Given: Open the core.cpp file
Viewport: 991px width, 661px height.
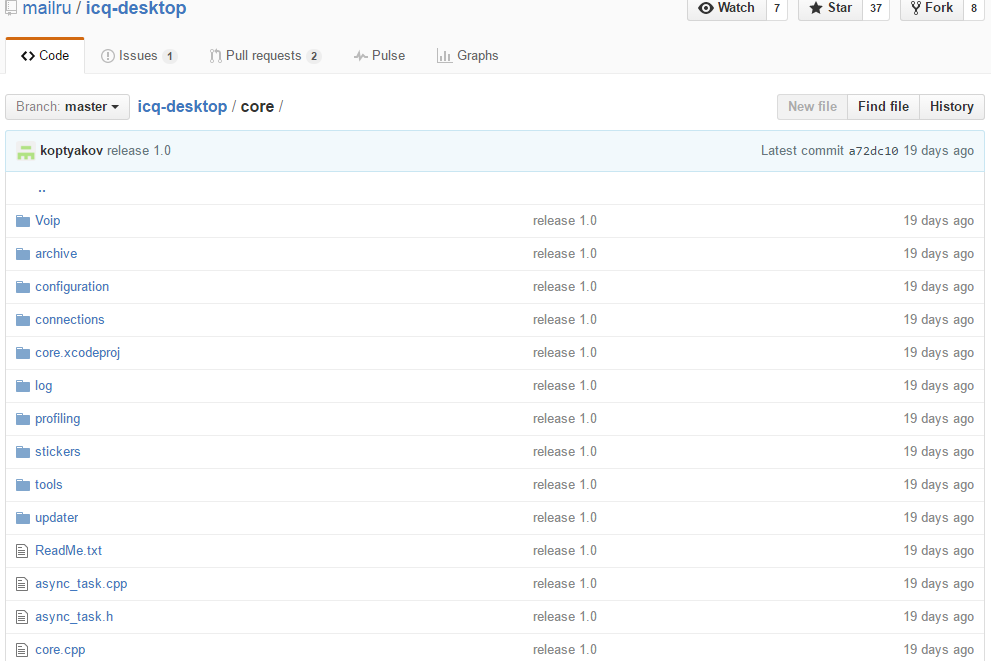Looking at the screenshot, I should (60, 650).
